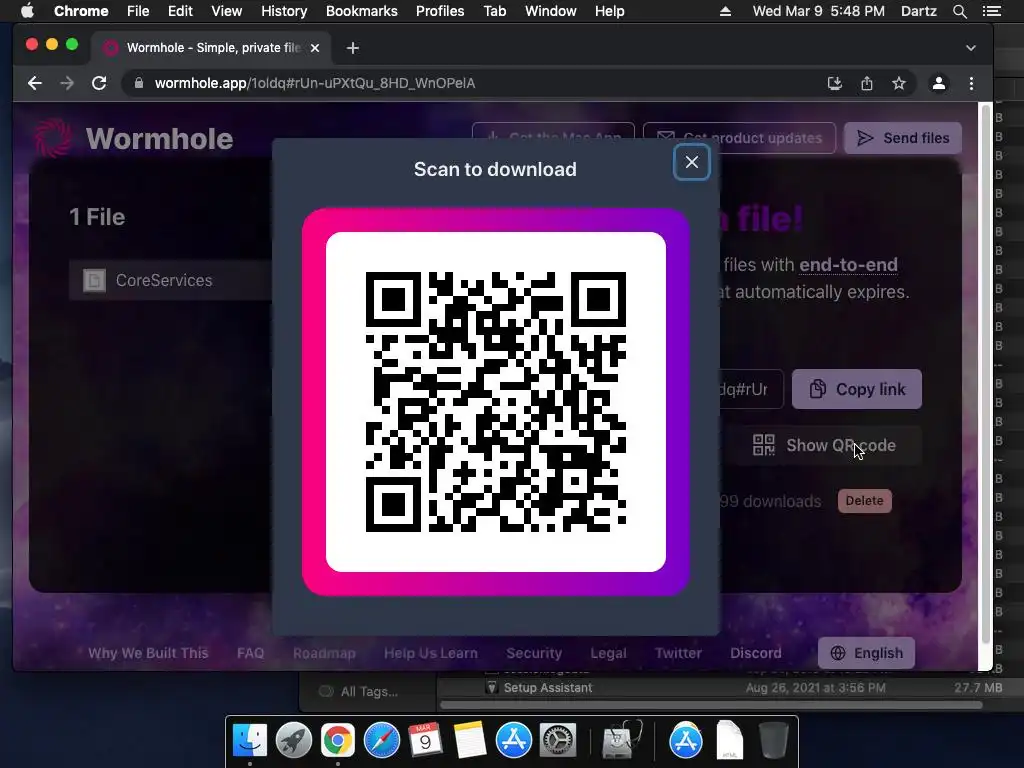Viewport: 1024px width, 768px height.
Task: Open the History menu
Action: coord(284,11)
